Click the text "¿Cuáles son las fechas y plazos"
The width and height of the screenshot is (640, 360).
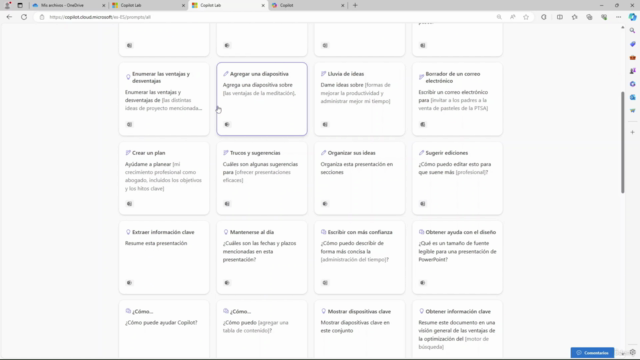click(x=260, y=243)
